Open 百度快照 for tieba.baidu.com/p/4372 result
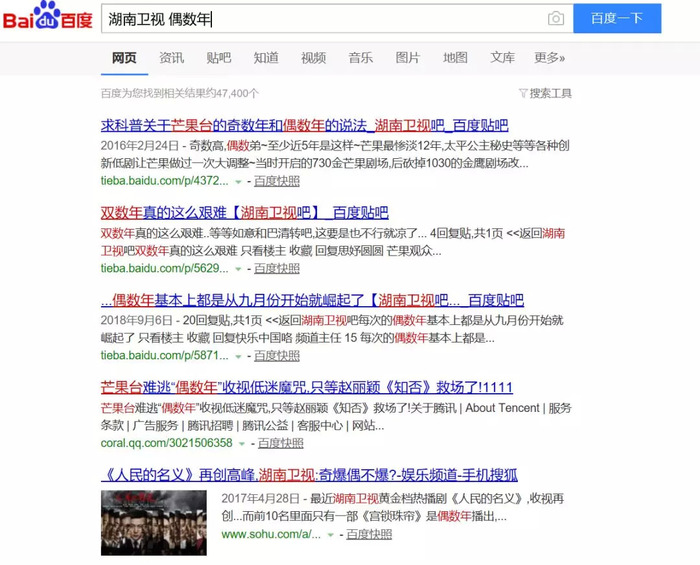Image resolution: width=700 pixels, height=565 pixels. point(277,181)
